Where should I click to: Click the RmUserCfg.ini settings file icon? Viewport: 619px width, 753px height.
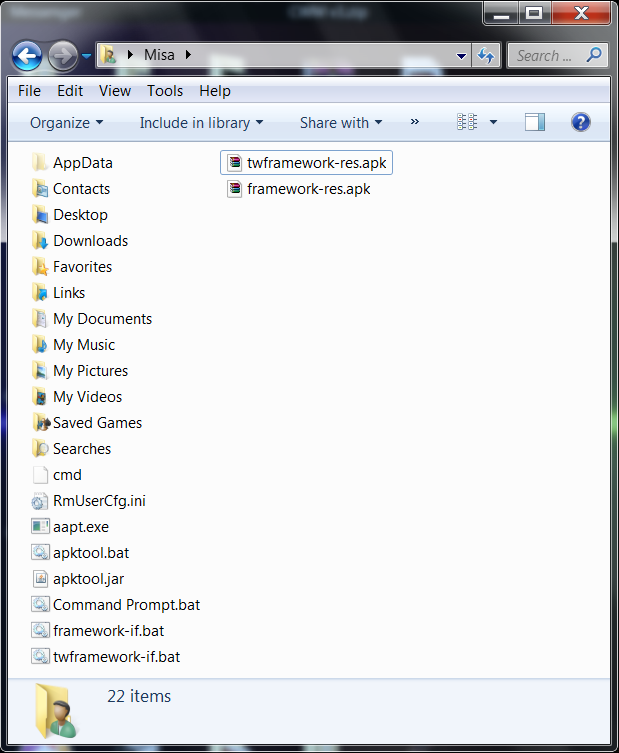[x=40, y=501]
